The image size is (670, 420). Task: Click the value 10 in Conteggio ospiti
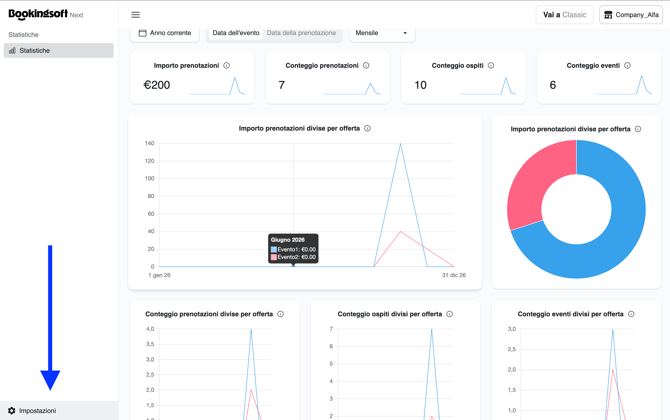pos(420,85)
